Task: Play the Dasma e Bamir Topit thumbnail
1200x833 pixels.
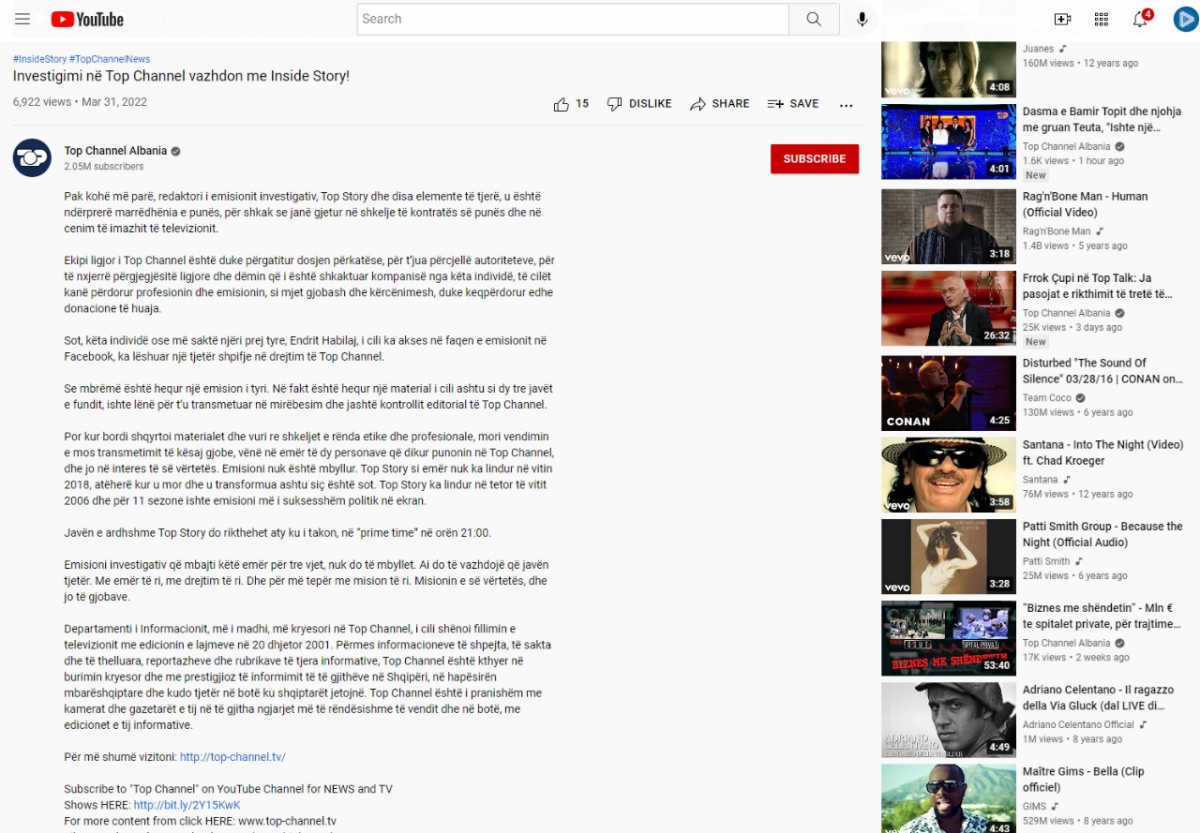Action: point(948,141)
